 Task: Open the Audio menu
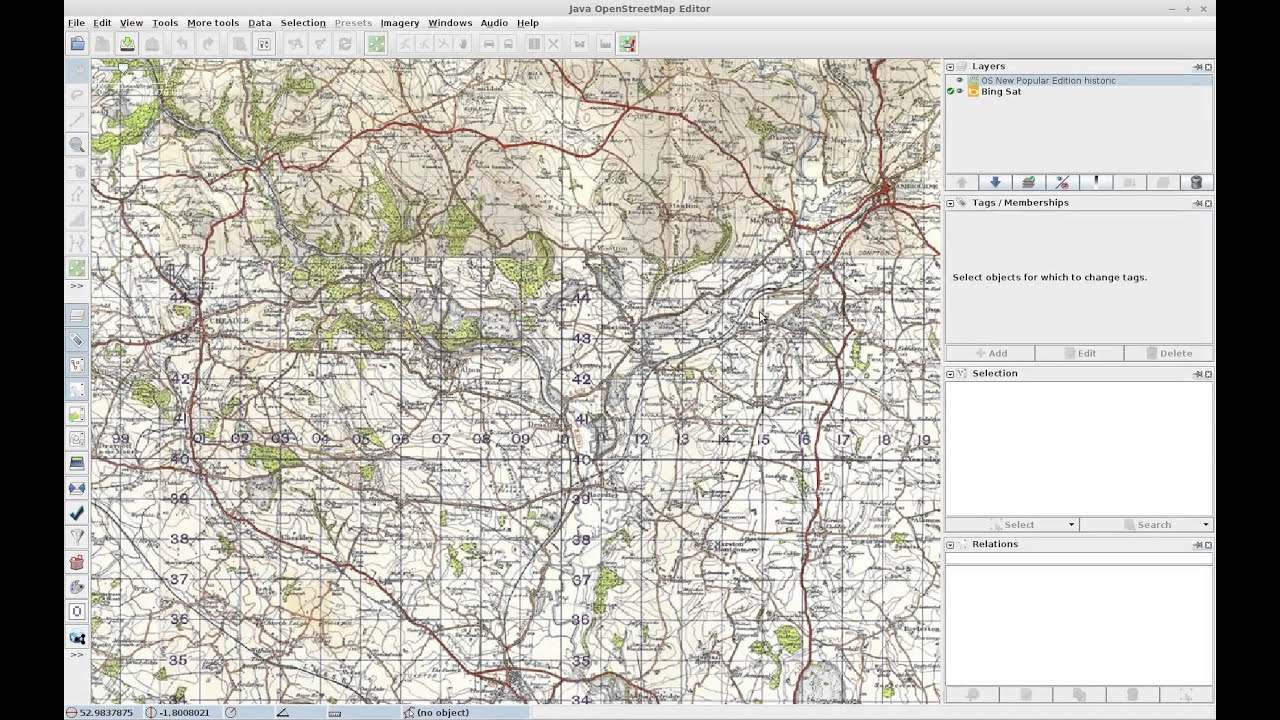coord(494,23)
